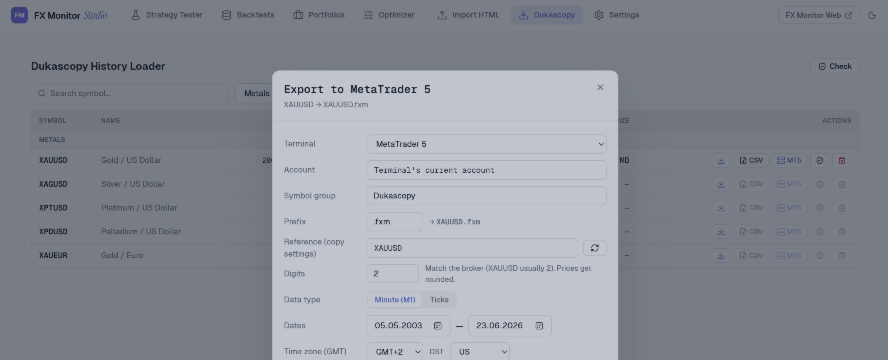The image size is (888, 360).
Task: Click the MT5 button in XAUEUR row
Action: [789, 255]
